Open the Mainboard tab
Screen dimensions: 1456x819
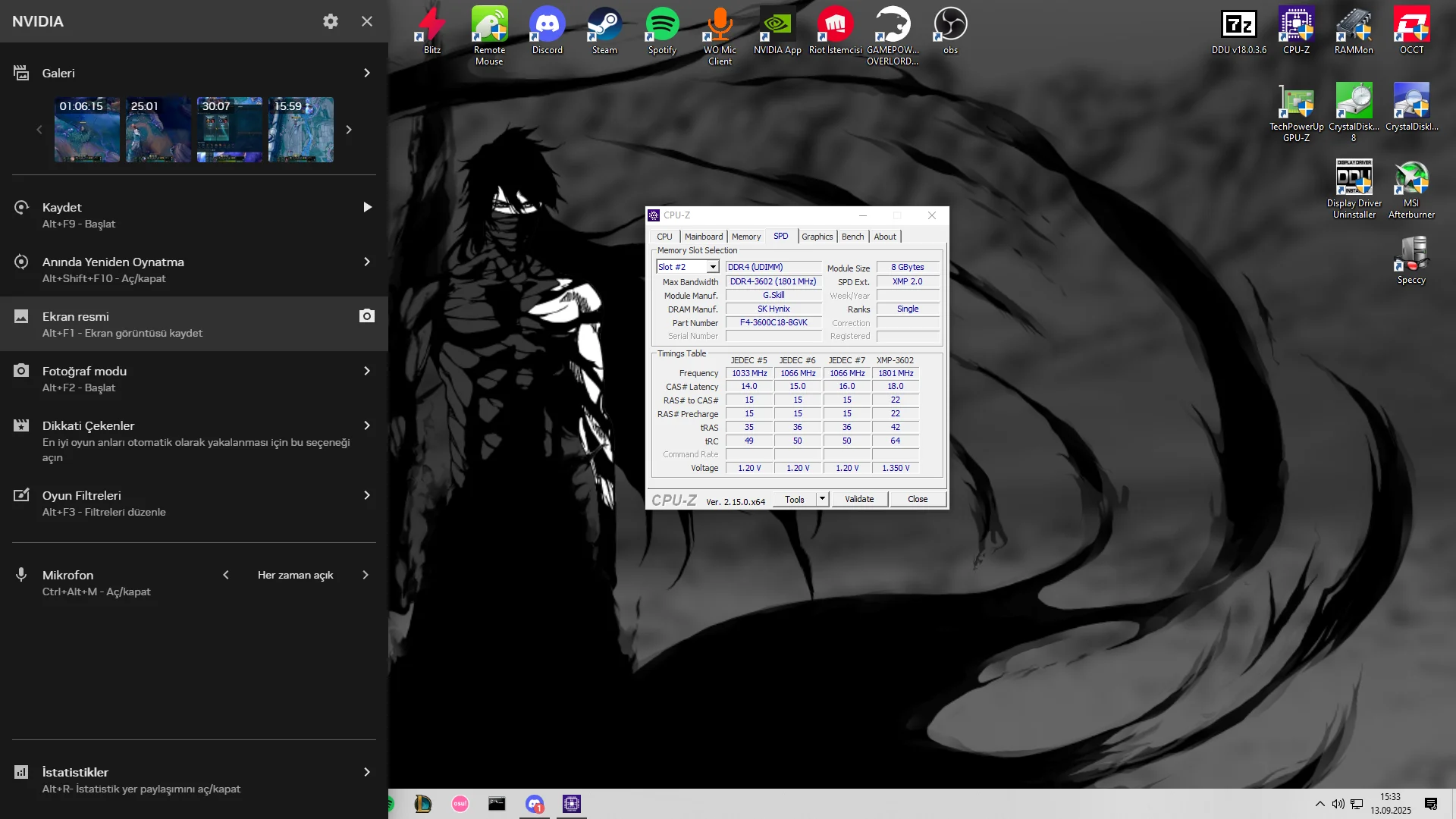(703, 237)
